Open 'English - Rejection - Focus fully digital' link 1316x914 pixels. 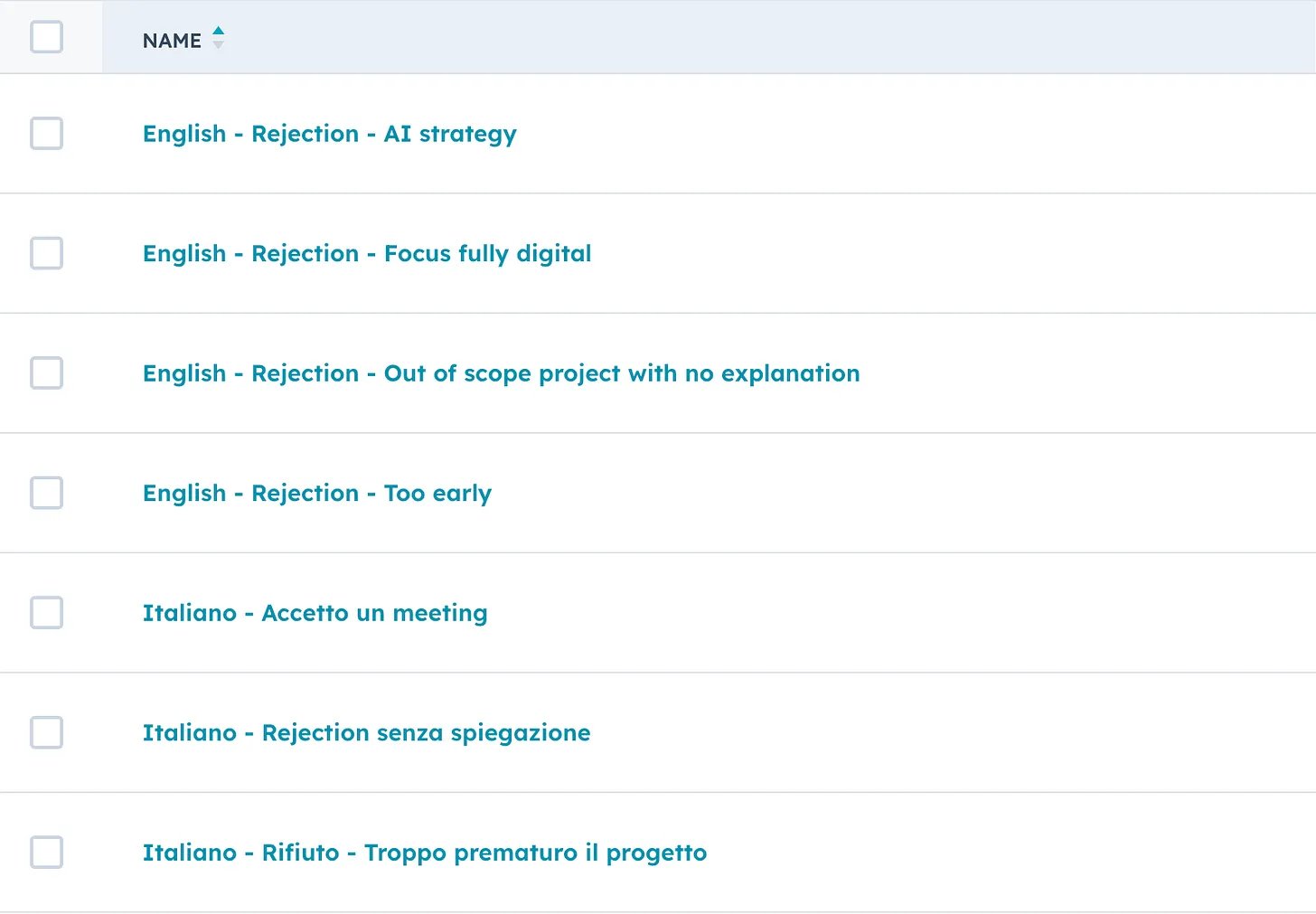click(x=367, y=254)
